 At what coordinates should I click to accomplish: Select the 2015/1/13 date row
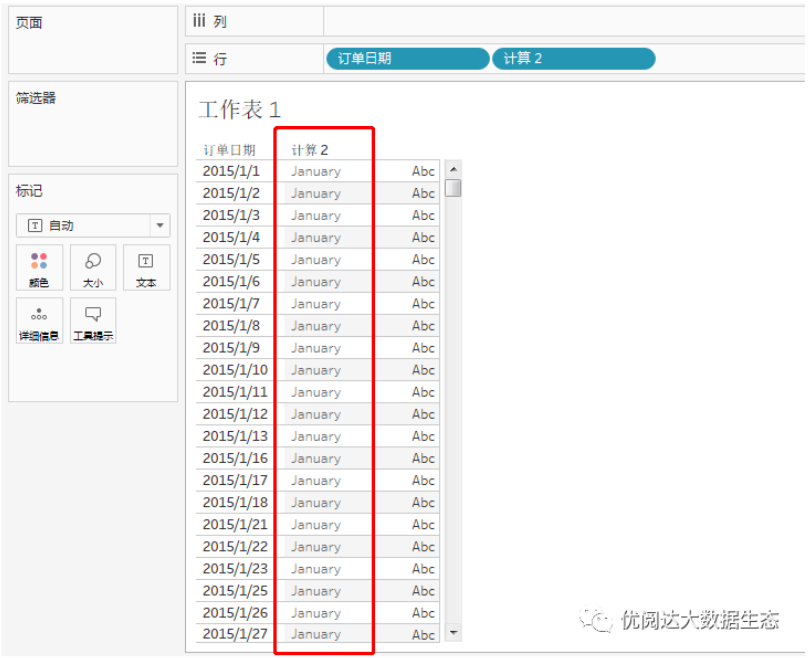[x=235, y=436]
